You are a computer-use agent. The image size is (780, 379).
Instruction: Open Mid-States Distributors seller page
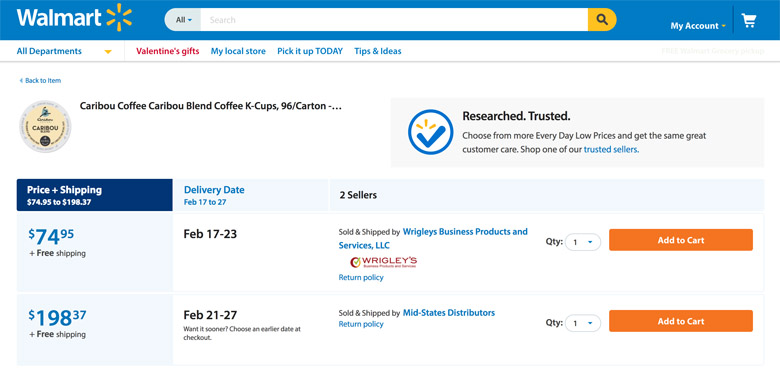point(449,313)
